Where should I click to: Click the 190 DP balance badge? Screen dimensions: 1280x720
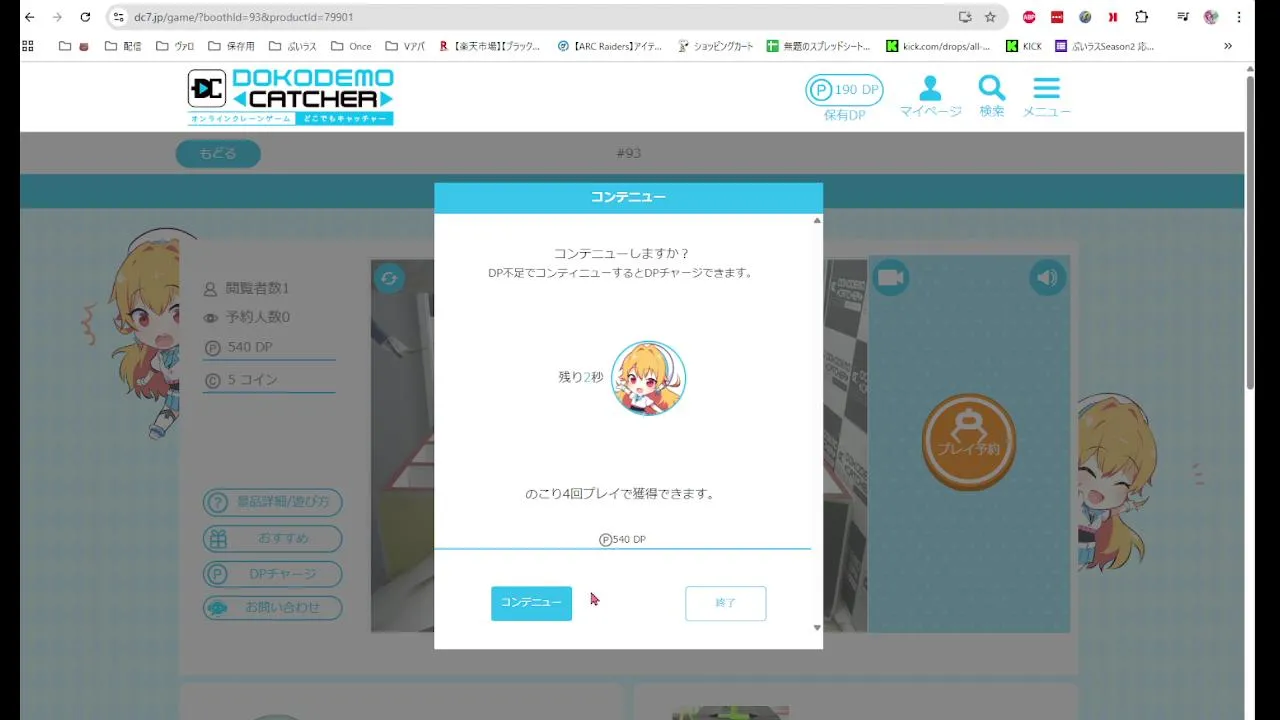tap(844, 90)
